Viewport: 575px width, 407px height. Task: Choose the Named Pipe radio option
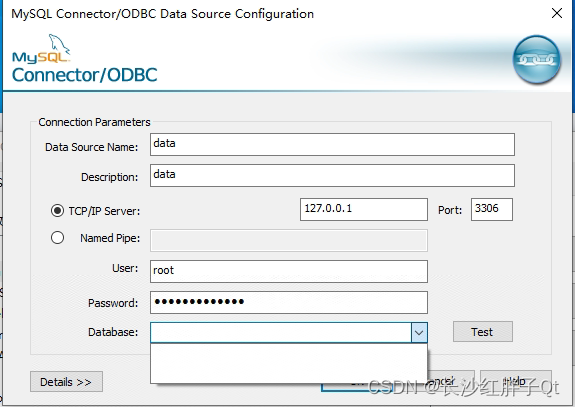click(57, 238)
